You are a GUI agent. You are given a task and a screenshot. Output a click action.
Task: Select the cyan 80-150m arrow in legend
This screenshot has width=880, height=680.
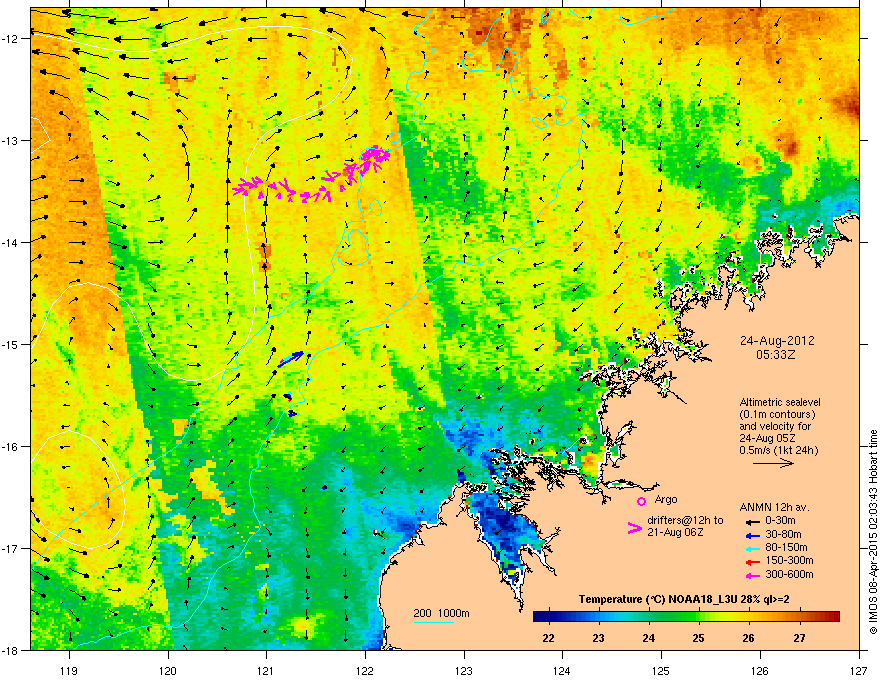coord(751,548)
